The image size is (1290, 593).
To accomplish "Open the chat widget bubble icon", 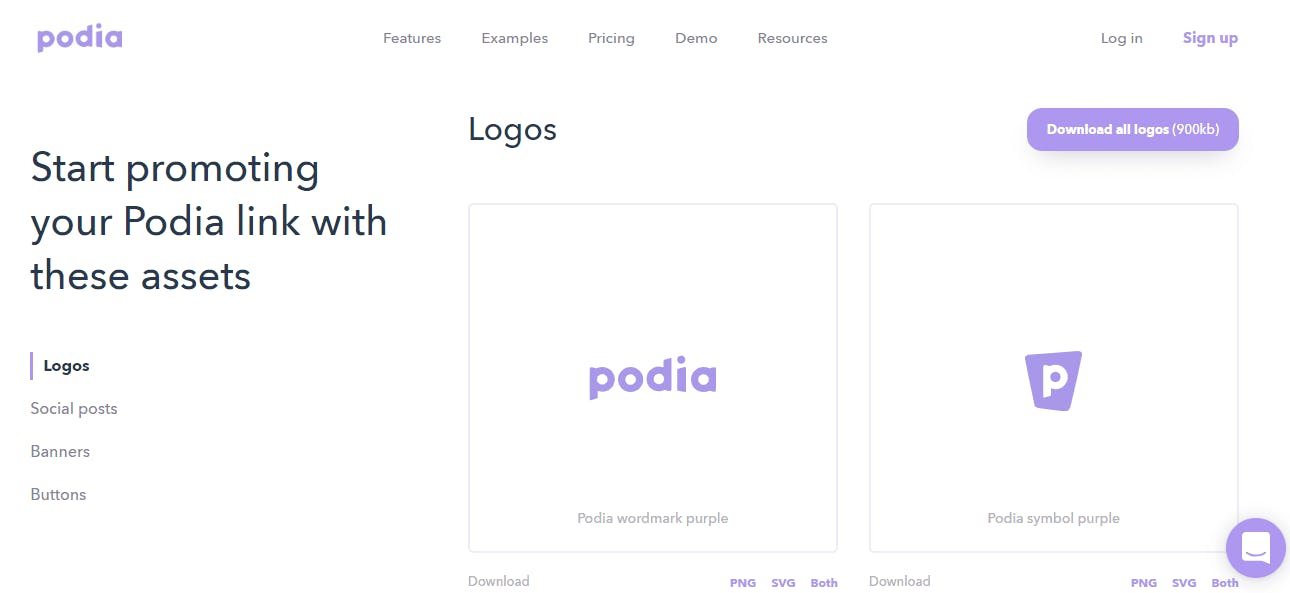I will 1256,548.
